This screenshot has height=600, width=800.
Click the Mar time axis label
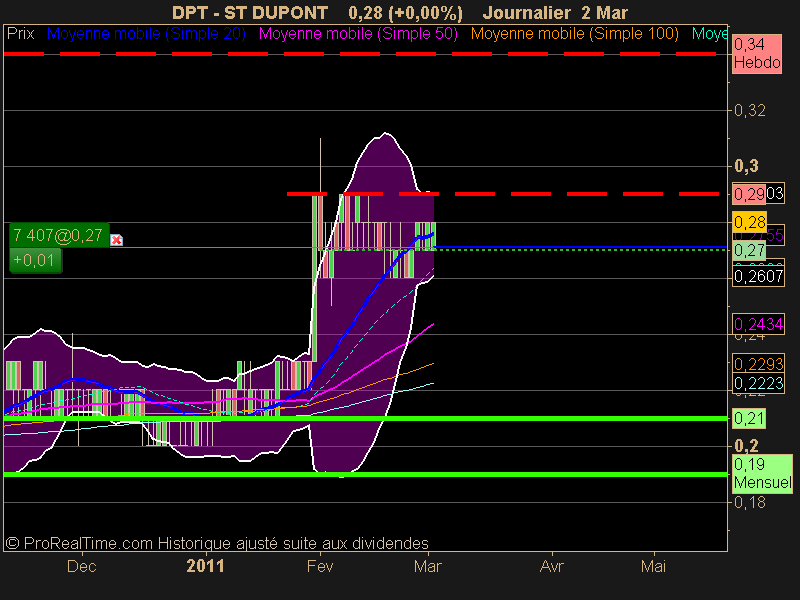tap(428, 566)
